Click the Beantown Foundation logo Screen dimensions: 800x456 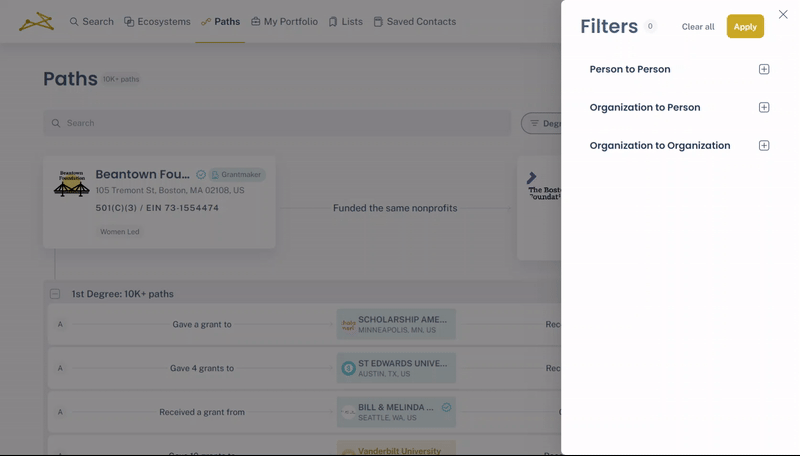[x=71, y=184]
